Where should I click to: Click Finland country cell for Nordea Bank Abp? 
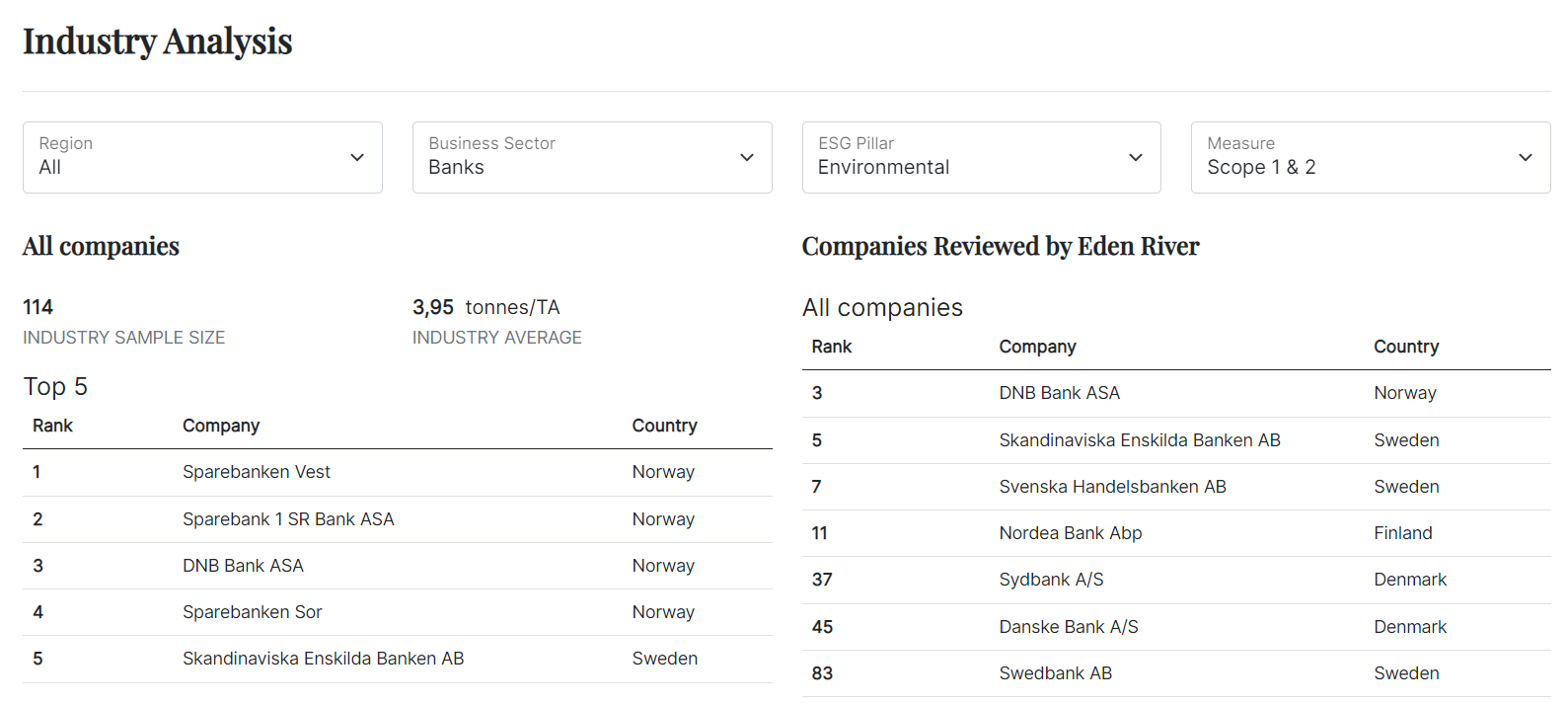click(1403, 533)
